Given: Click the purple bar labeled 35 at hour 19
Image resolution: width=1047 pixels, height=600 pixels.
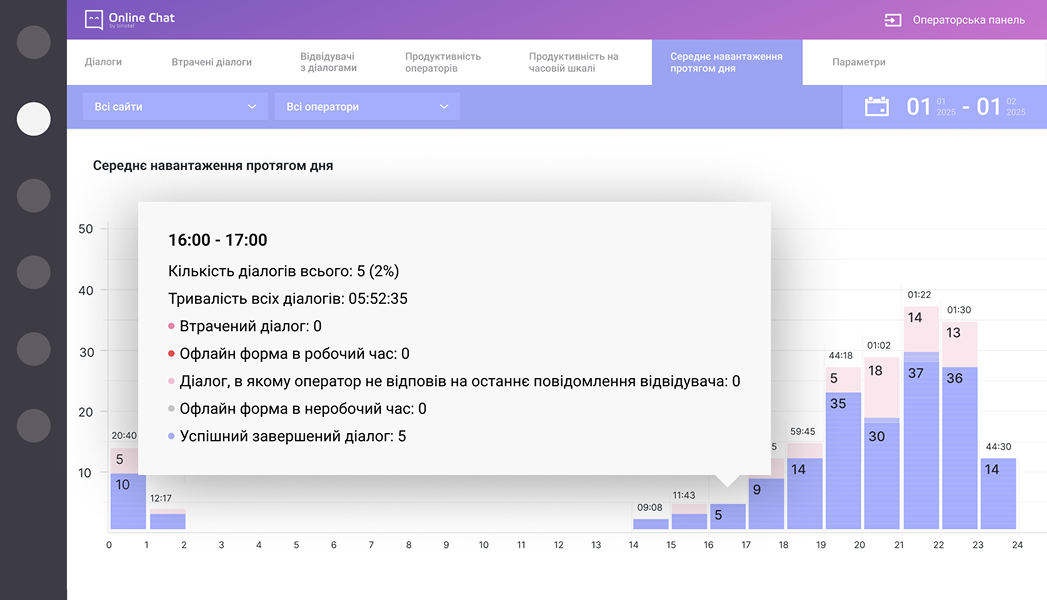Looking at the screenshot, I should coord(843,460).
